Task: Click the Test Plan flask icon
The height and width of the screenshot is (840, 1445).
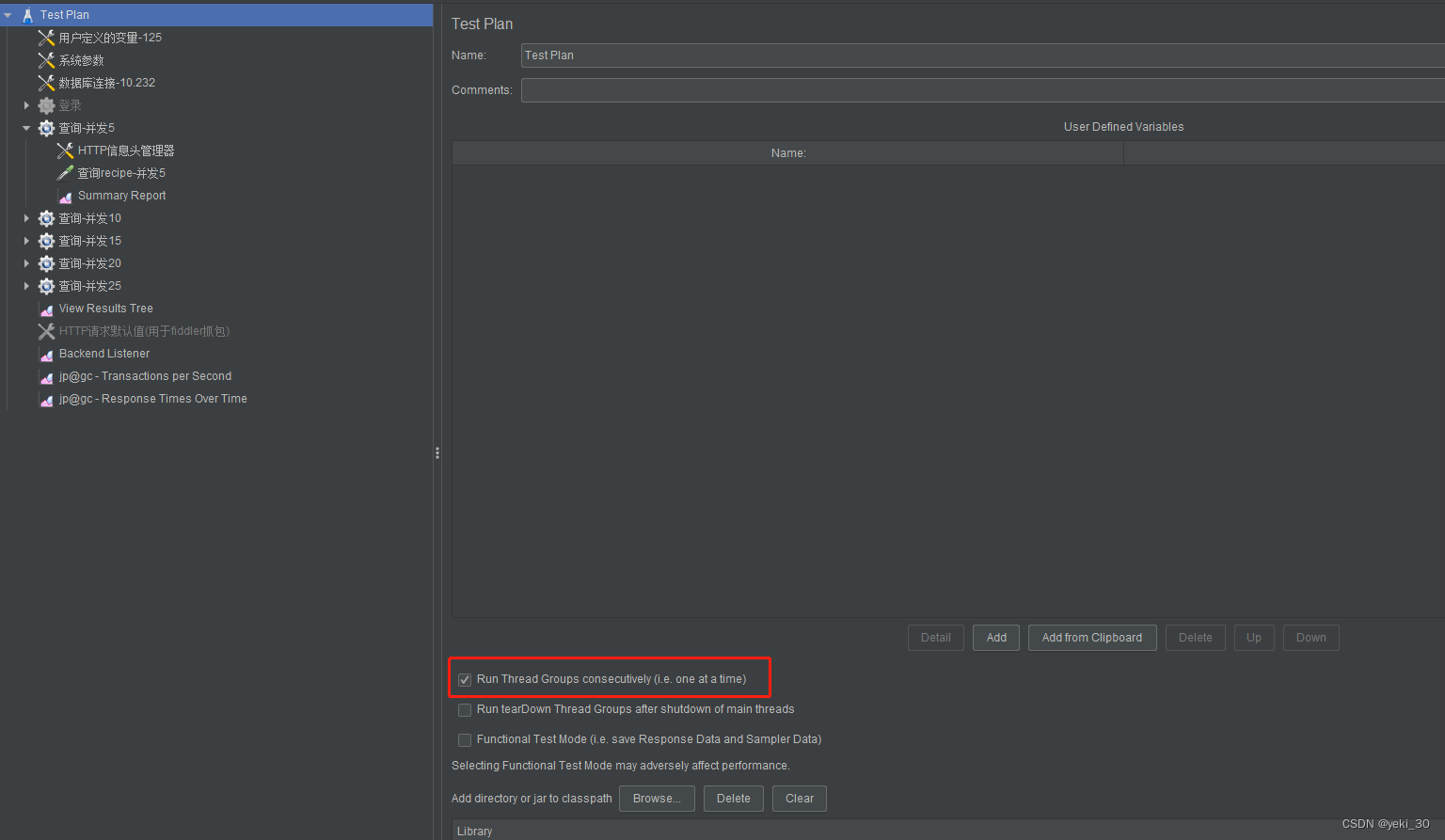Action: tap(27, 15)
